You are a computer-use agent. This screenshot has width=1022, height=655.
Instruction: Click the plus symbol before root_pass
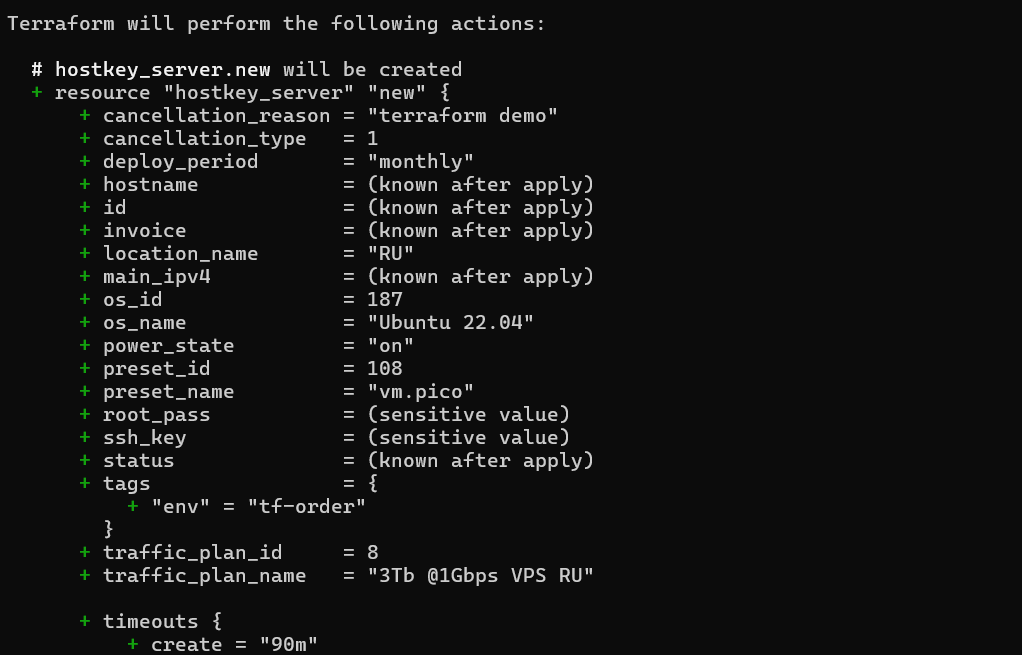point(85,415)
